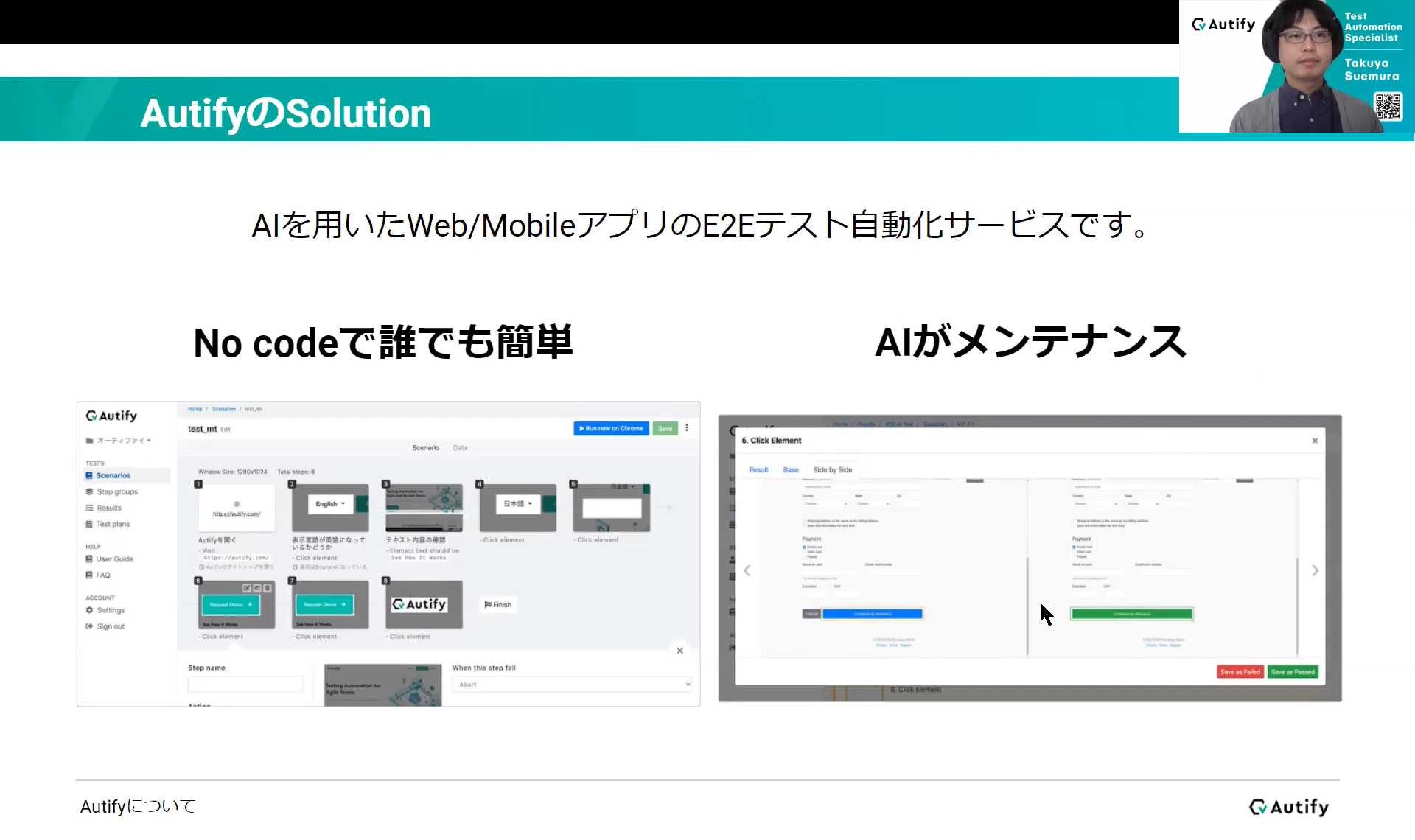Select step 4 thumbnail showing 日本語 dropdown
The height and width of the screenshot is (840, 1415).
click(x=517, y=508)
